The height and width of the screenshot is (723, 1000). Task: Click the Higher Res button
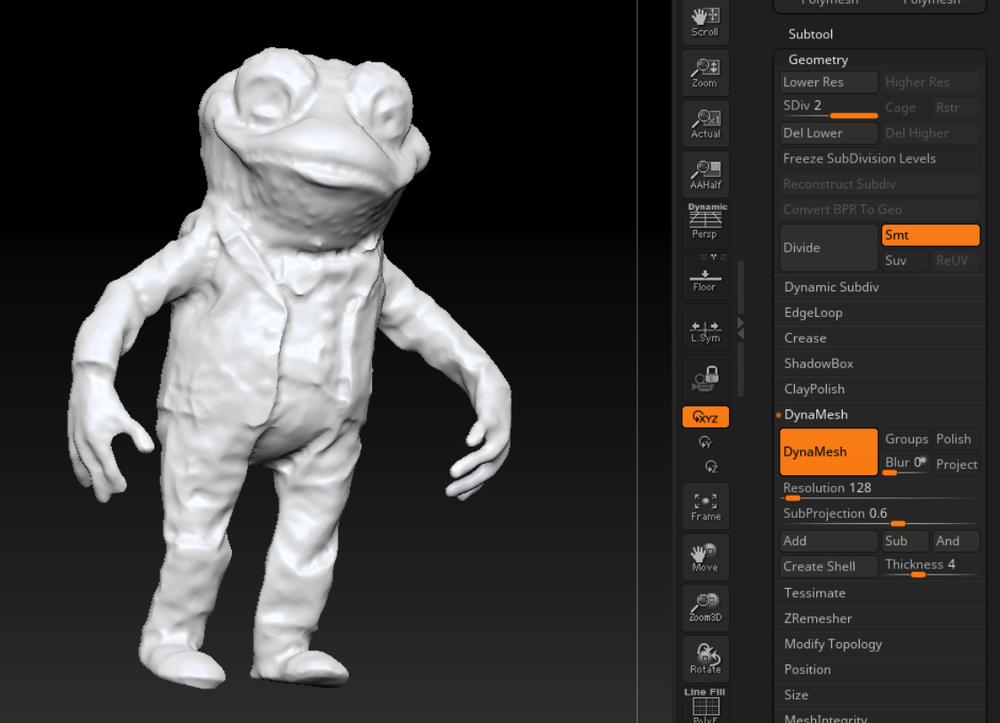click(x=930, y=82)
